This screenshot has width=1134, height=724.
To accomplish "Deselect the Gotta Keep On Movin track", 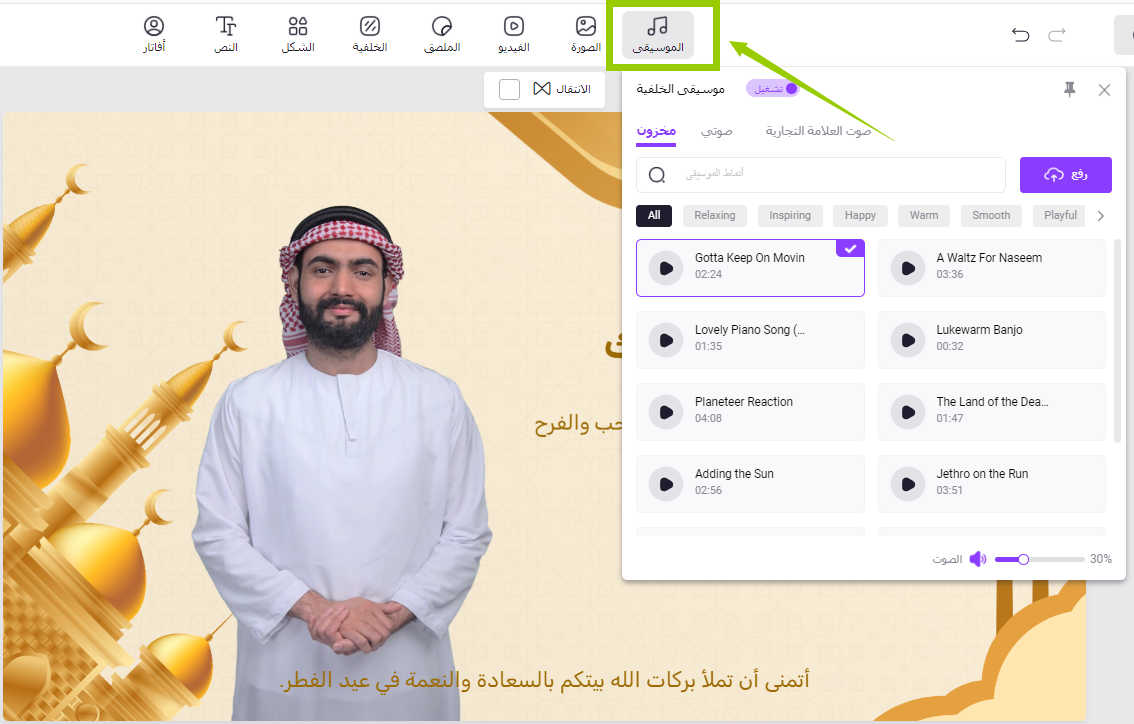I will 849,248.
